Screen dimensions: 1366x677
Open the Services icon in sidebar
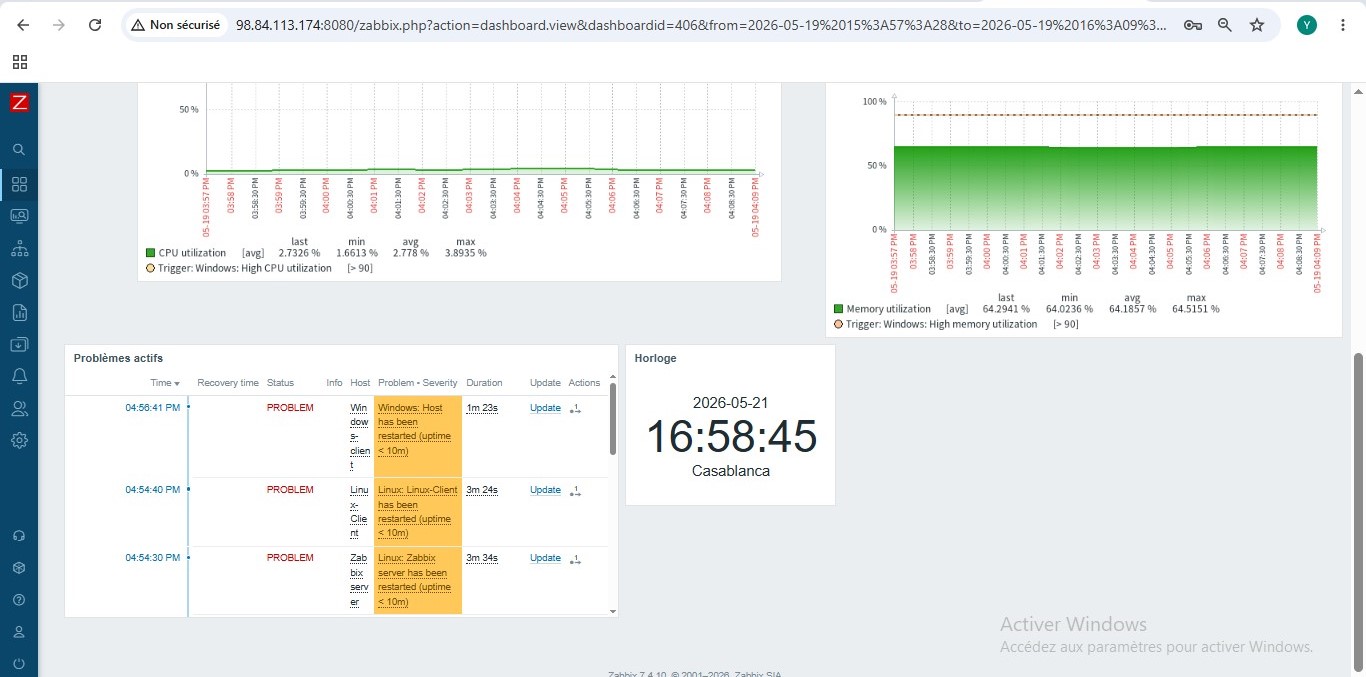19,247
